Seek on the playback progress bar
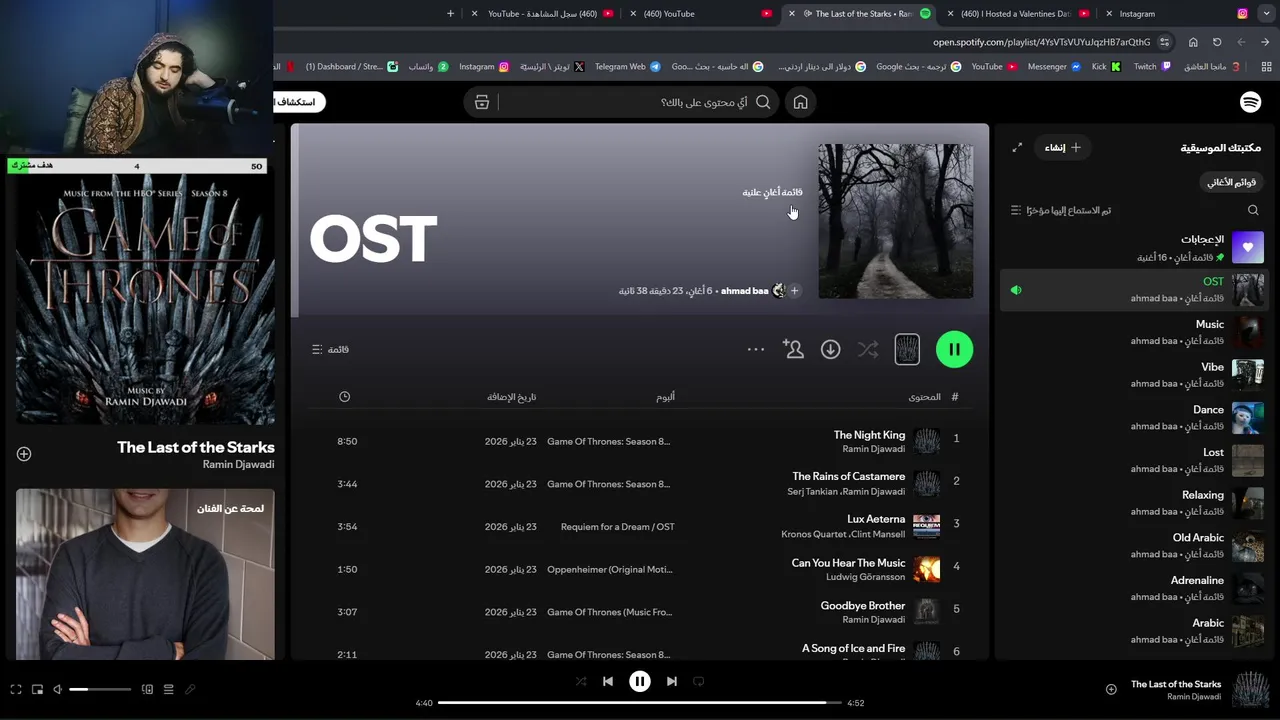1280x720 pixels. (639, 703)
